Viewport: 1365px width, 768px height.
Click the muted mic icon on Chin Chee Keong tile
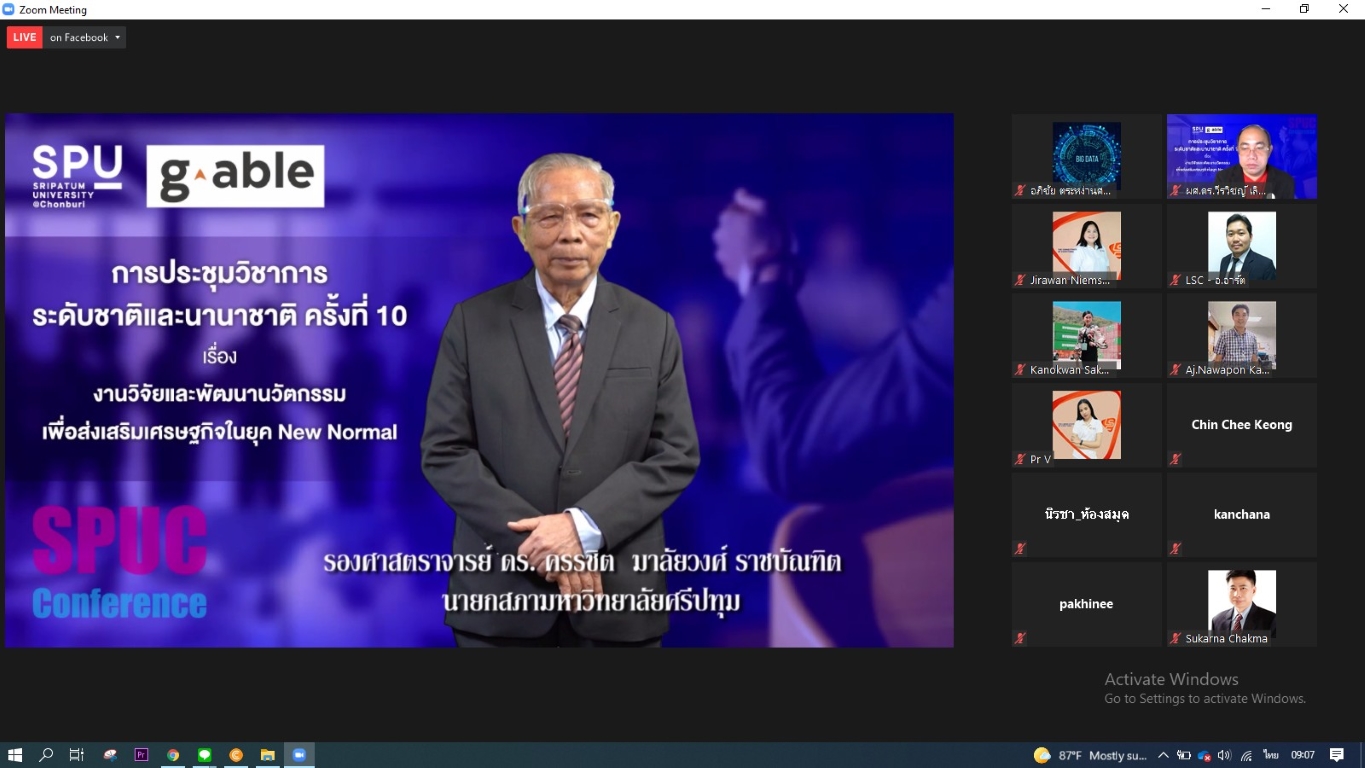click(x=1176, y=459)
